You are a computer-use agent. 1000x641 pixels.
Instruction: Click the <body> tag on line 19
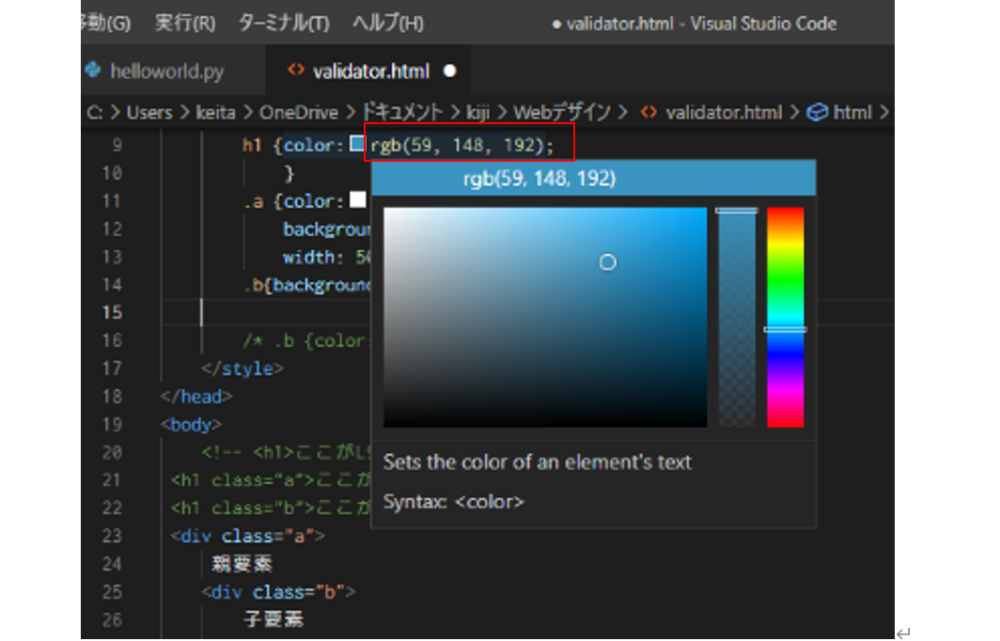[x=191, y=425]
